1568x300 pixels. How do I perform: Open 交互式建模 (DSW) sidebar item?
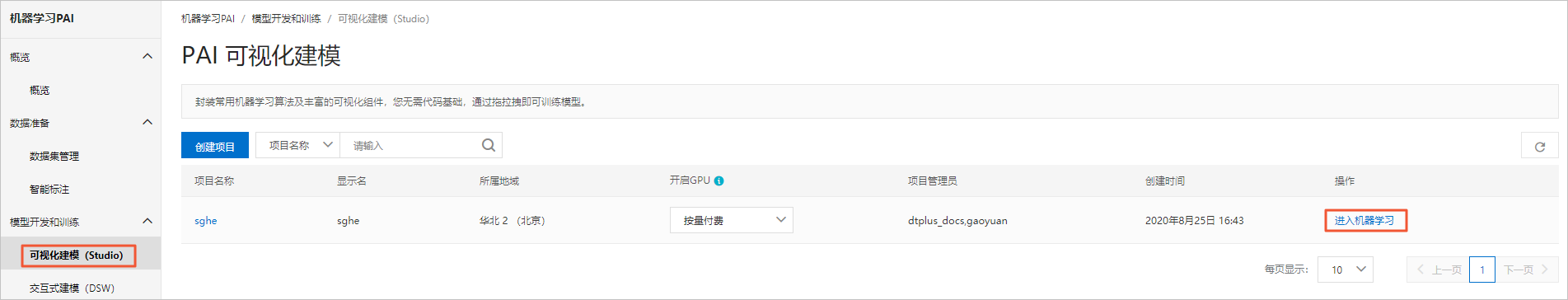(x=73, y=288)
